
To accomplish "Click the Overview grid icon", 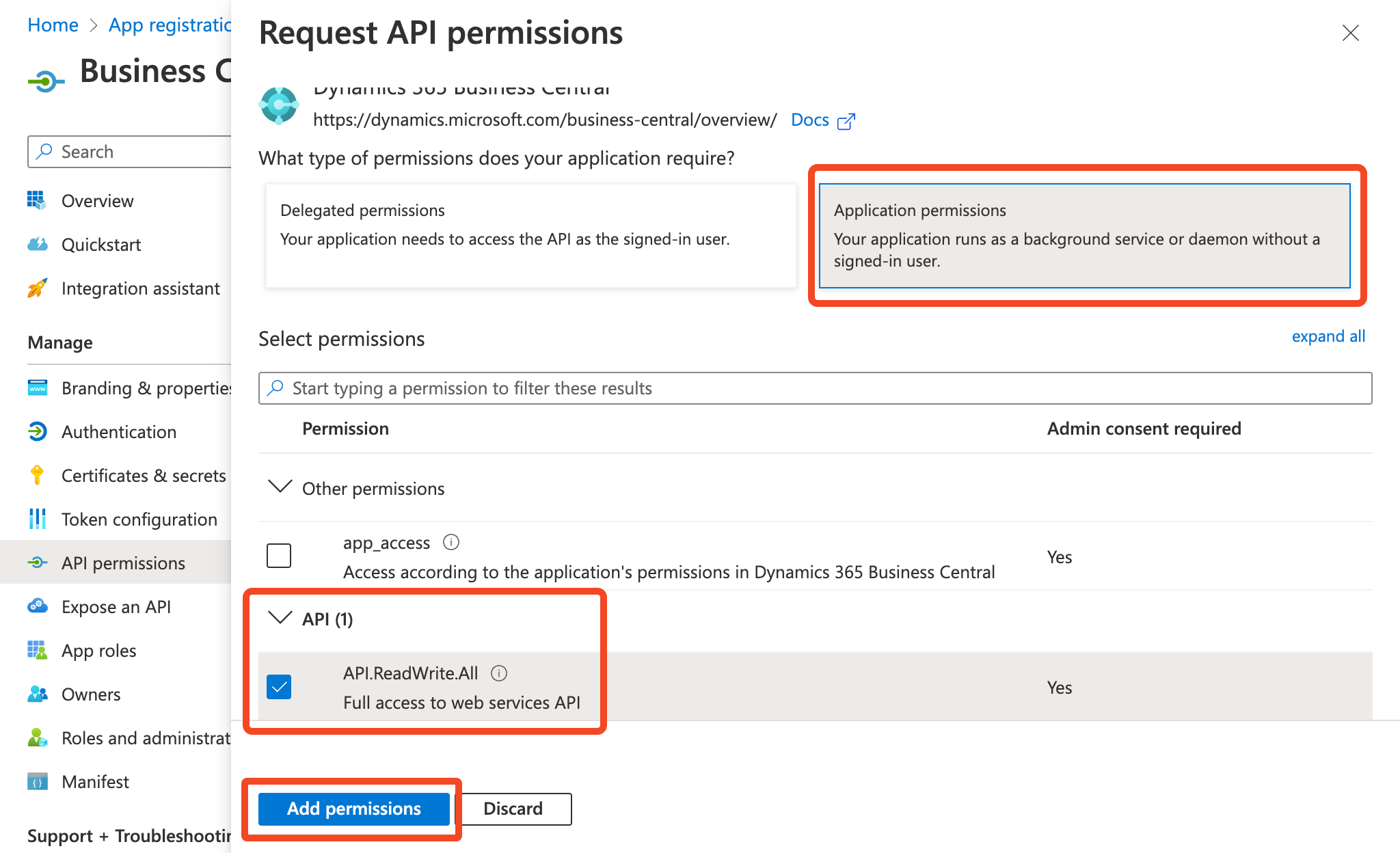I will 37,200.
